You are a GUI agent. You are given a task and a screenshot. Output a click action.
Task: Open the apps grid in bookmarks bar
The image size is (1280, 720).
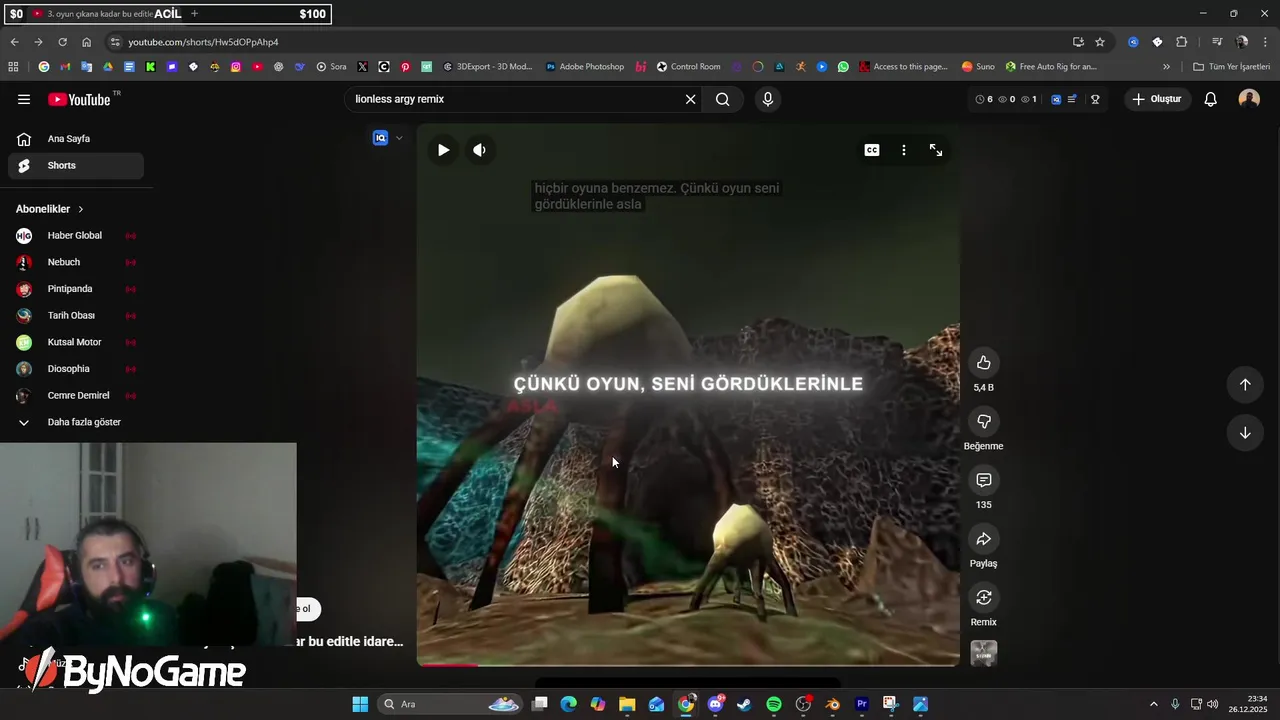point(13,67)
